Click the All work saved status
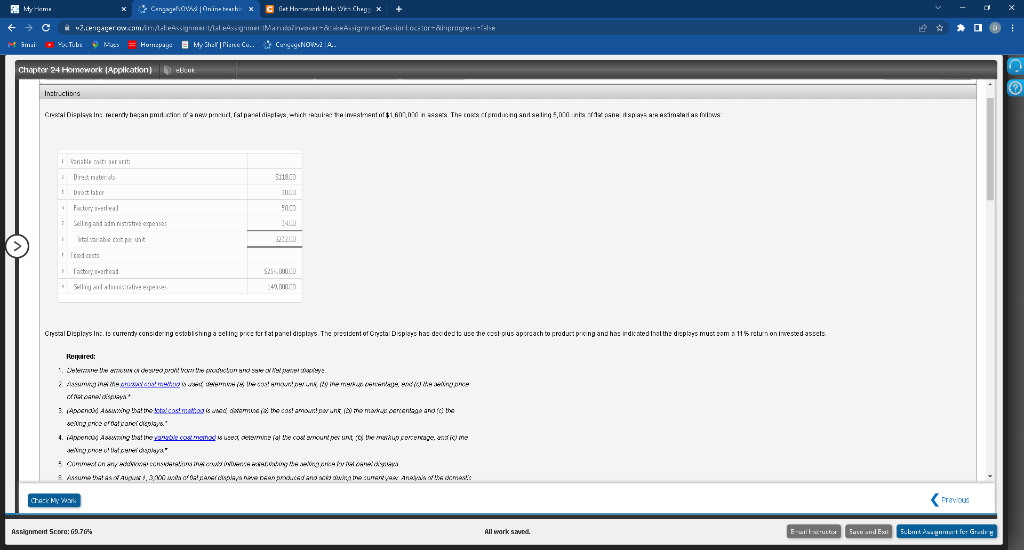This screenshot has height=550, width=1024. point(507,532)
